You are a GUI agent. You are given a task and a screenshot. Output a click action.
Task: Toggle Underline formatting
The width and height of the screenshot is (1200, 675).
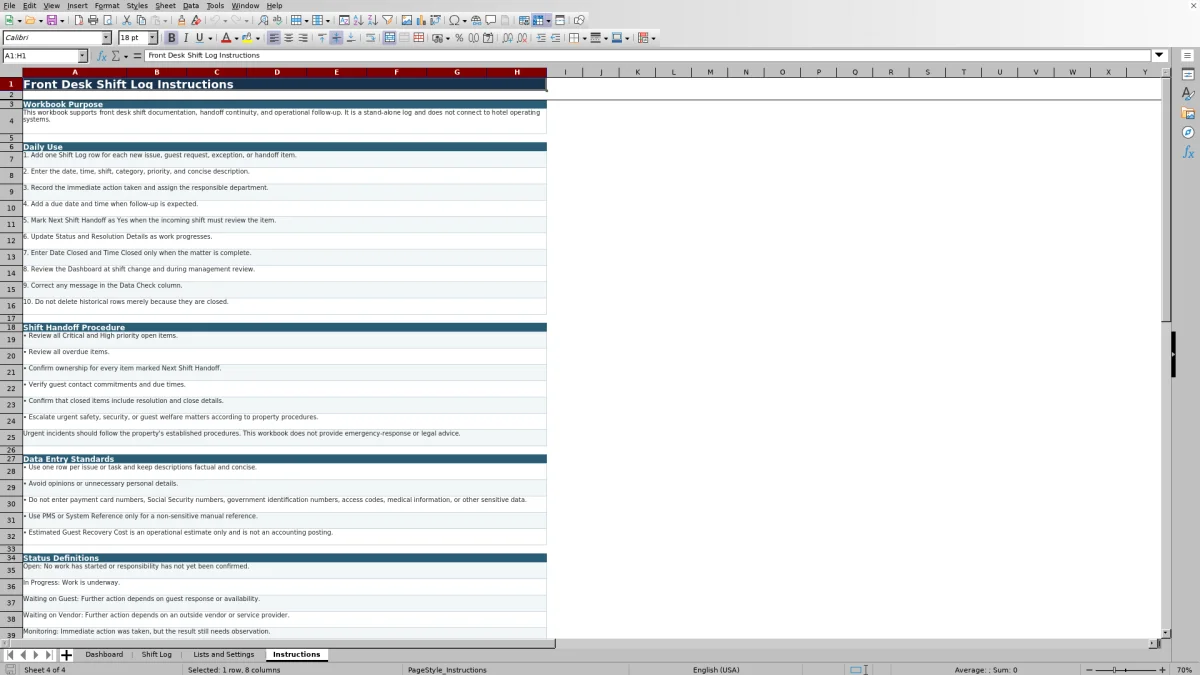[x=199, y=38]
